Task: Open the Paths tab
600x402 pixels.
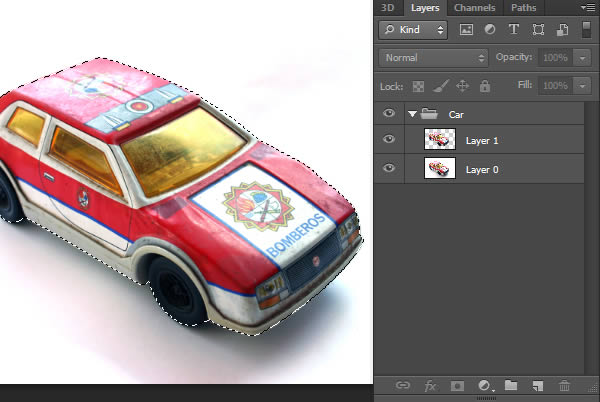Action: click(523, 8)
